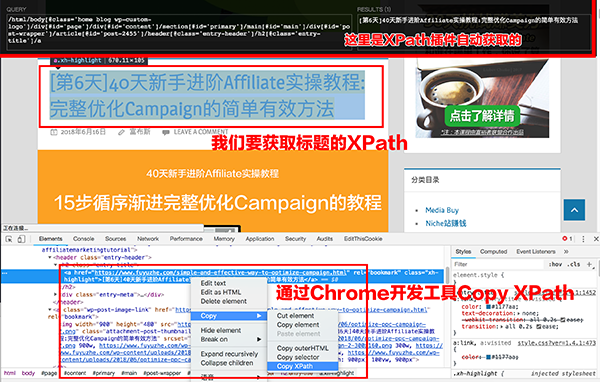The height and width of the screenshot is (382, 600).
Task: Click the LEAVE A COMMENT link
Action: [x=201, y=132]
